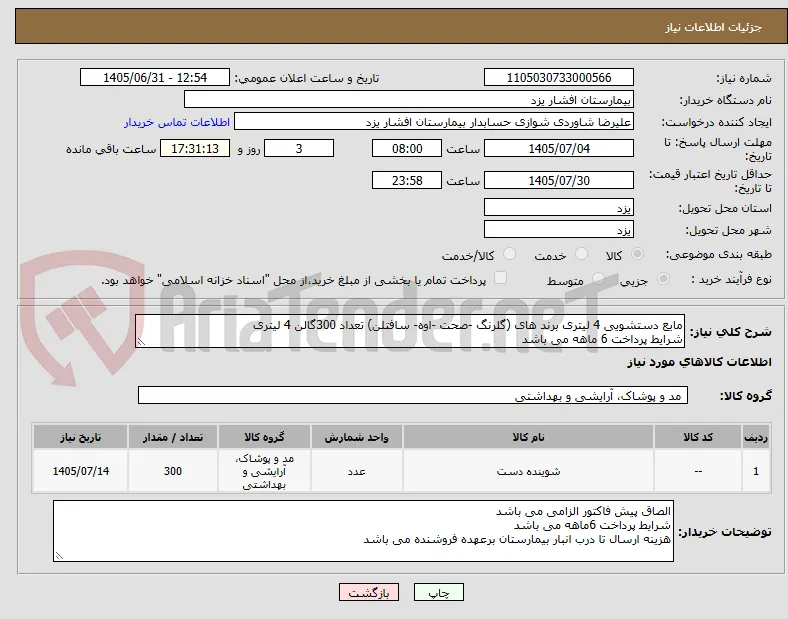Click the resize handle of description textarea
The image size is (788, 619).
(141, 342)
